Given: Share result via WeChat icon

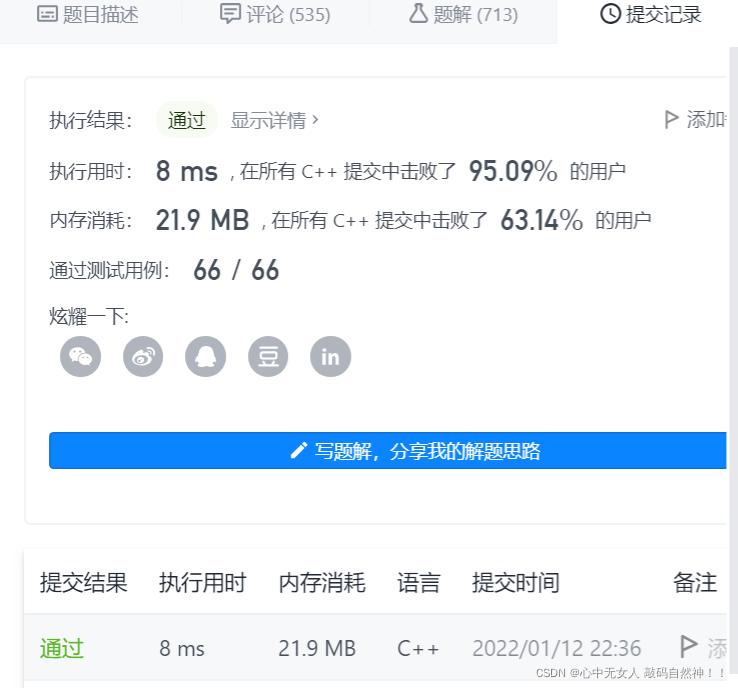Looking at the screenshot, I should tap(80, 357).
